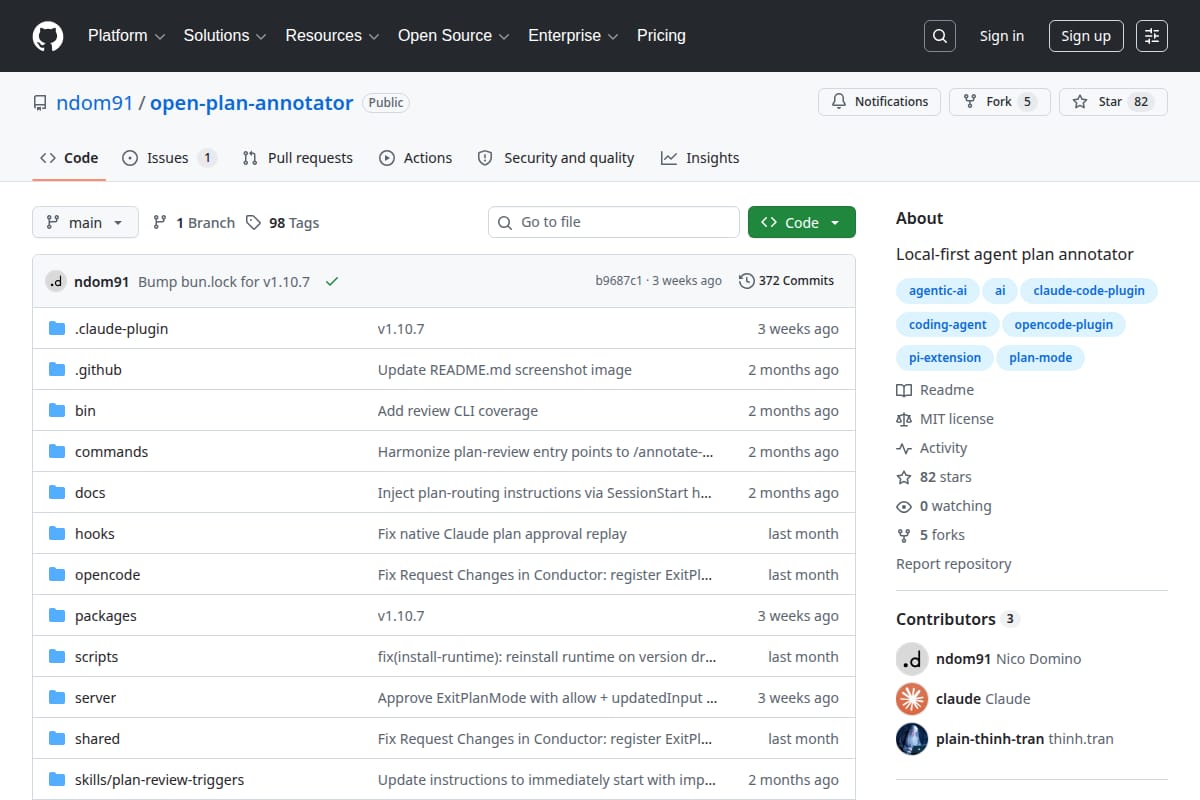Expand the Open Source dropdown menu
The image size is (1200, 800).
point(454,36)
